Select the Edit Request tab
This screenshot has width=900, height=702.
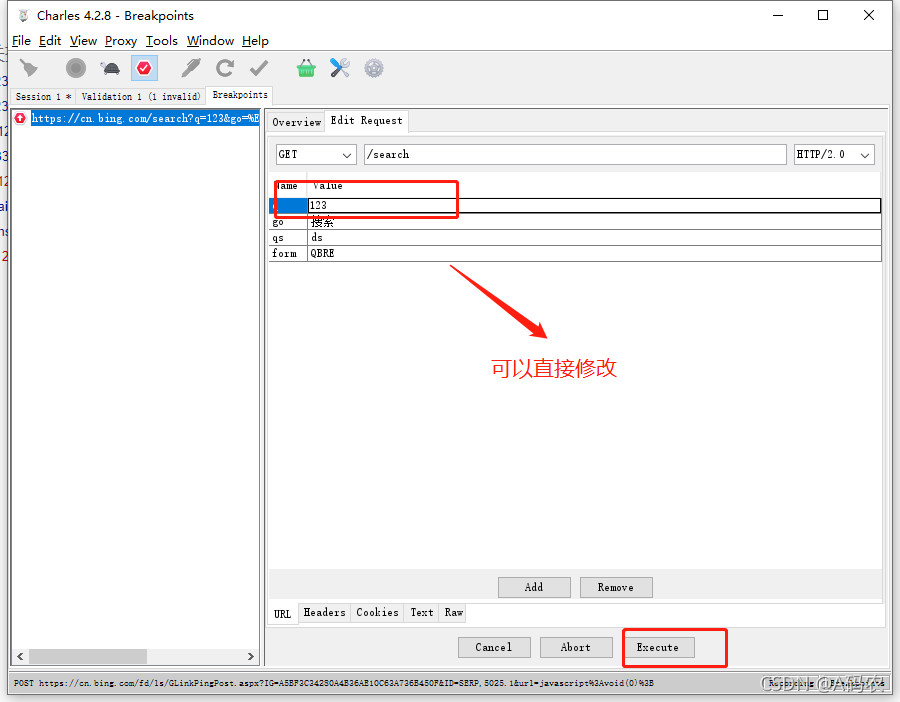(x=366, y=121)
